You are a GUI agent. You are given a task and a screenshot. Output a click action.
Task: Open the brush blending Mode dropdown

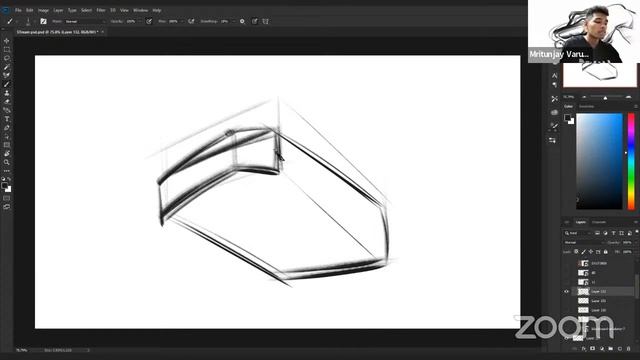pyautogui.click(x=85, y=21)
